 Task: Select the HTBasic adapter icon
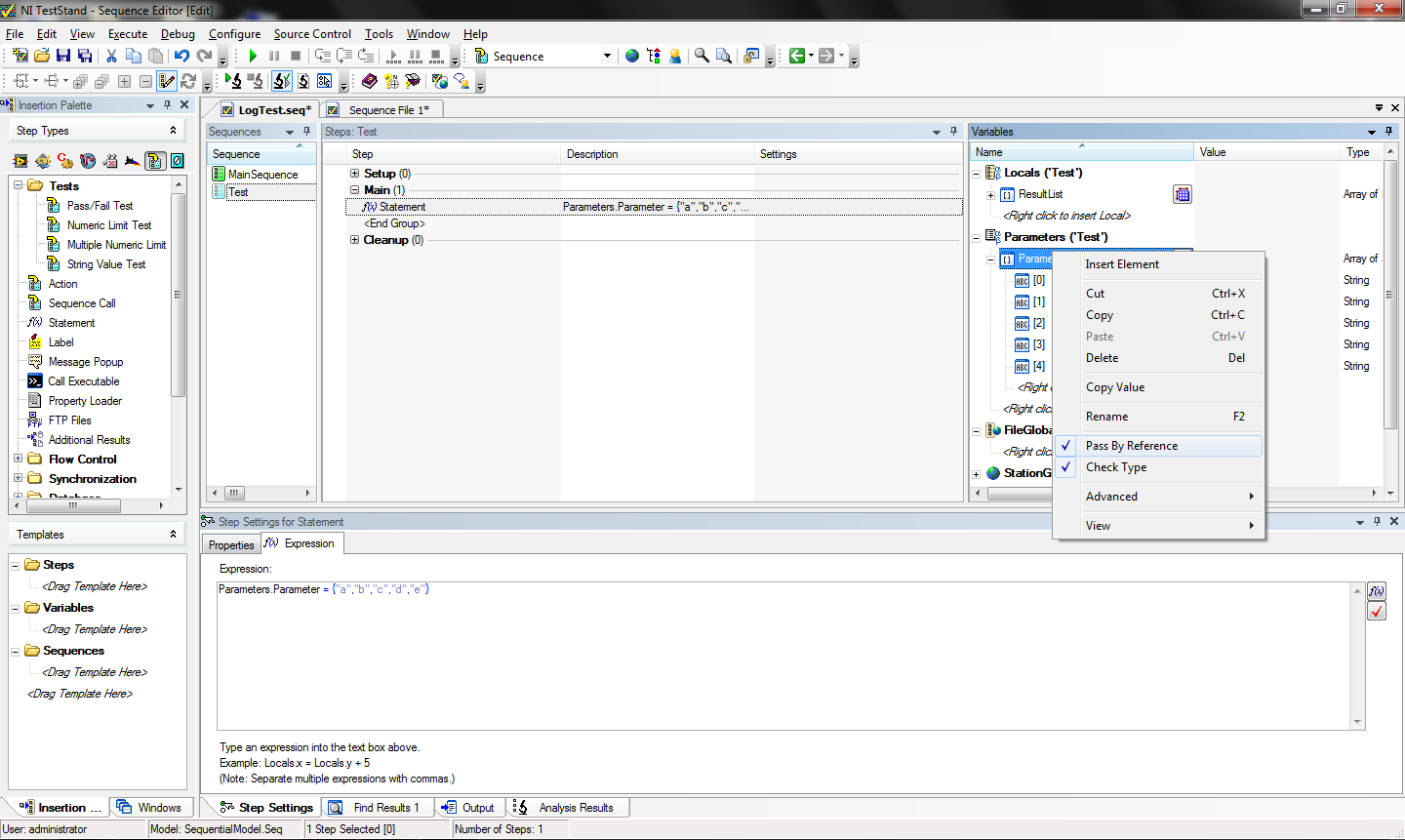pos(133,161)
